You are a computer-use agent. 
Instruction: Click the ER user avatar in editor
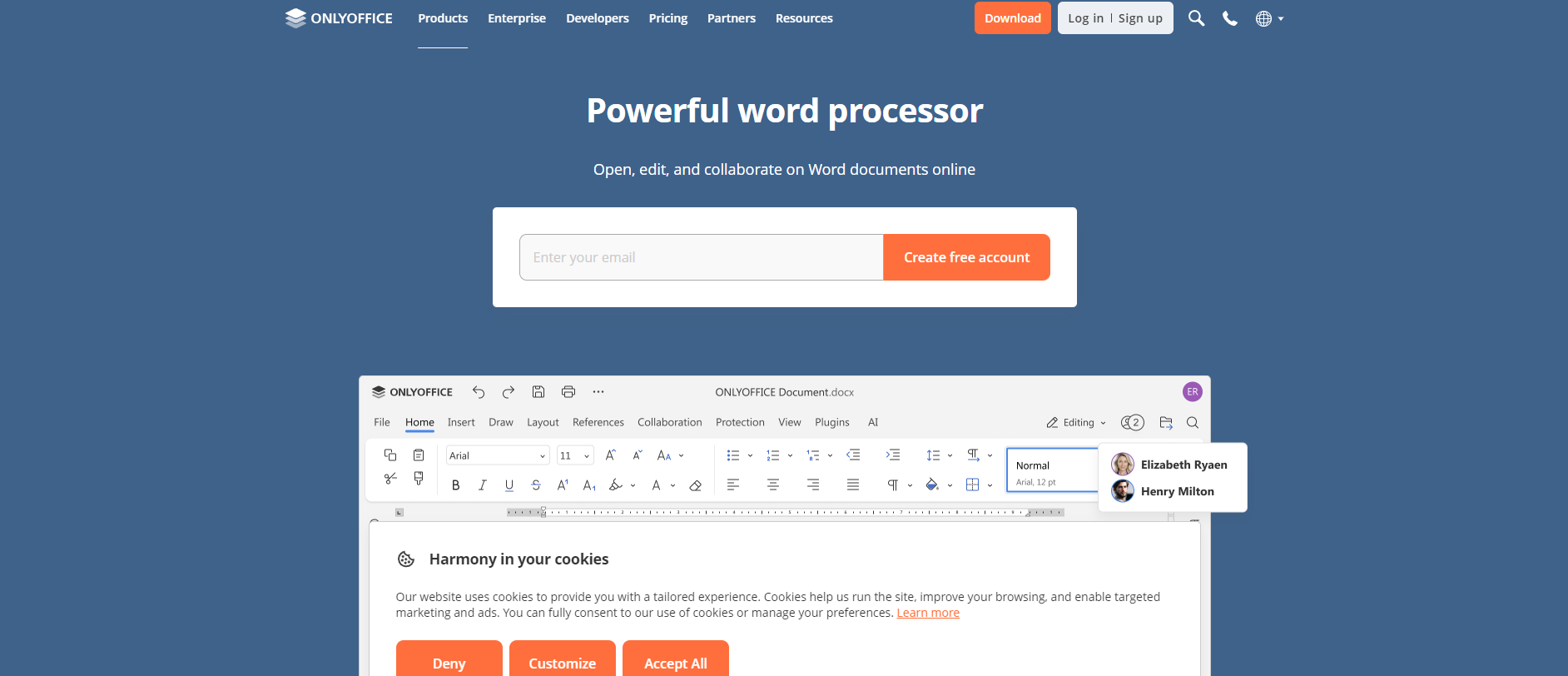click(1193, 392)
